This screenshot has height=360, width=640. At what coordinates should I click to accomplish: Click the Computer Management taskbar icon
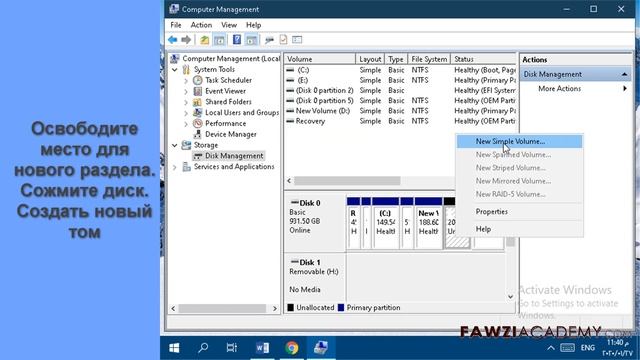pyautogui.click(x=321, y=348)
